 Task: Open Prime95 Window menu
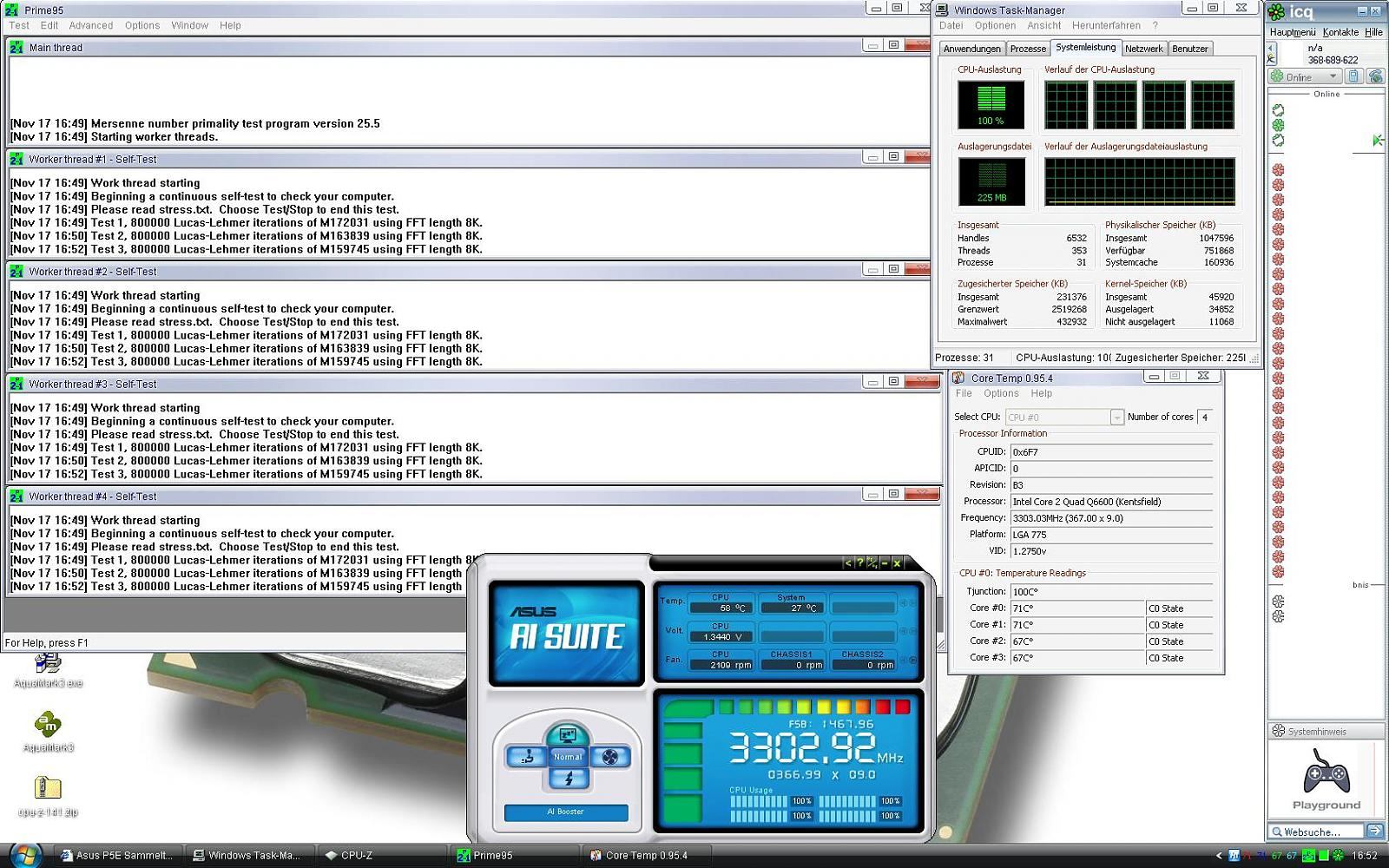pyautogui.click(x=190, y=25)
